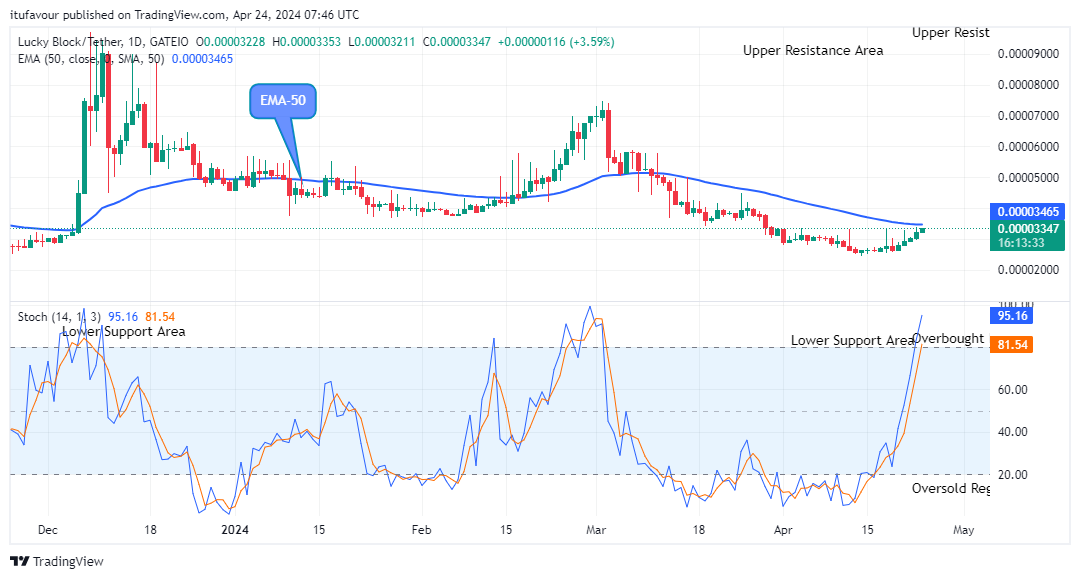Click the stochastic 81.54 value in legend
1080x579 pixels.
160,317
